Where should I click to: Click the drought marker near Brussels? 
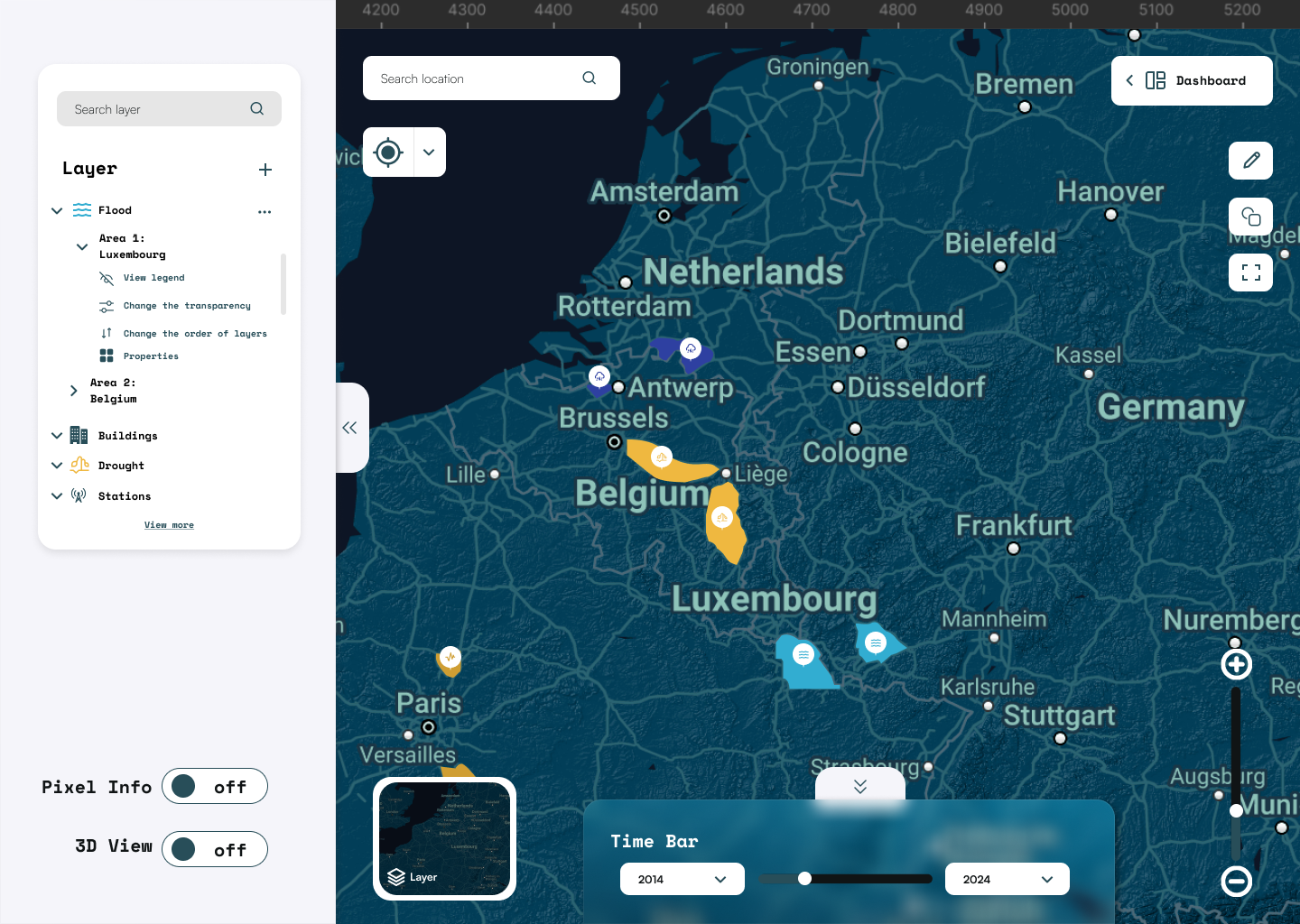click(662, 457)
